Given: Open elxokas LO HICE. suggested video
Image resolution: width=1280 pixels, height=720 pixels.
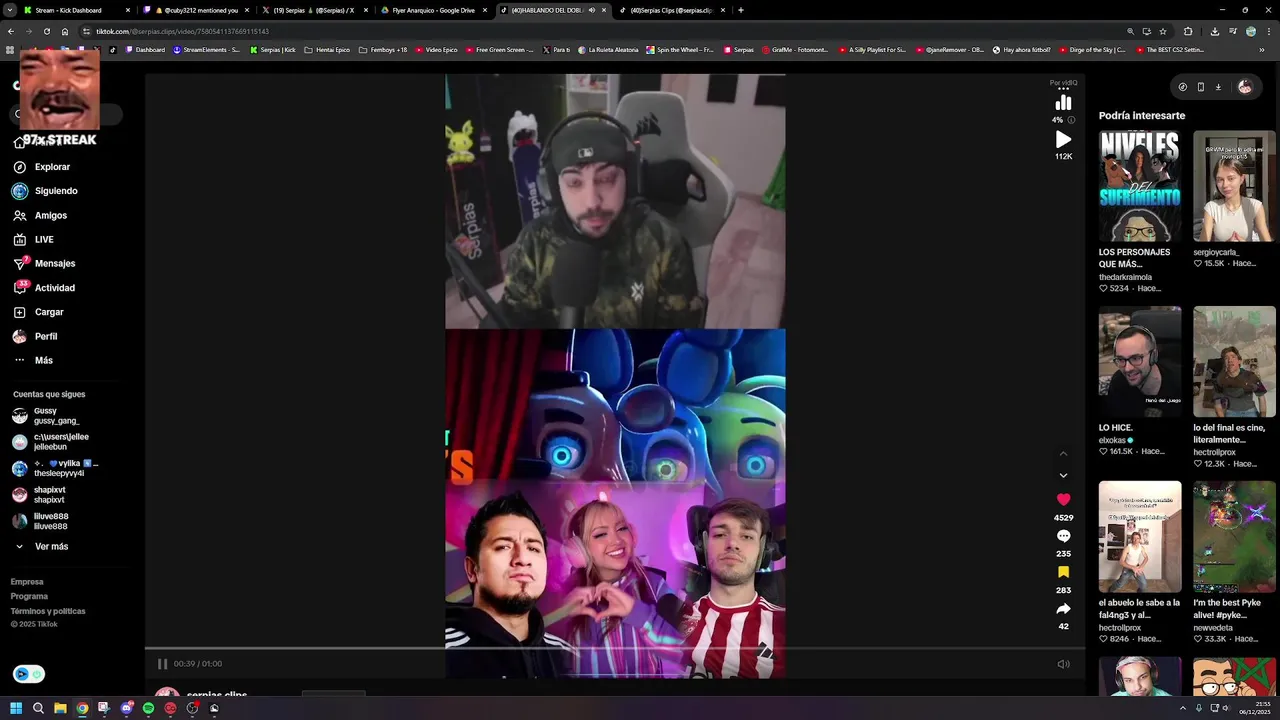Looking at the screenshot, I should tap(1140, 361).
